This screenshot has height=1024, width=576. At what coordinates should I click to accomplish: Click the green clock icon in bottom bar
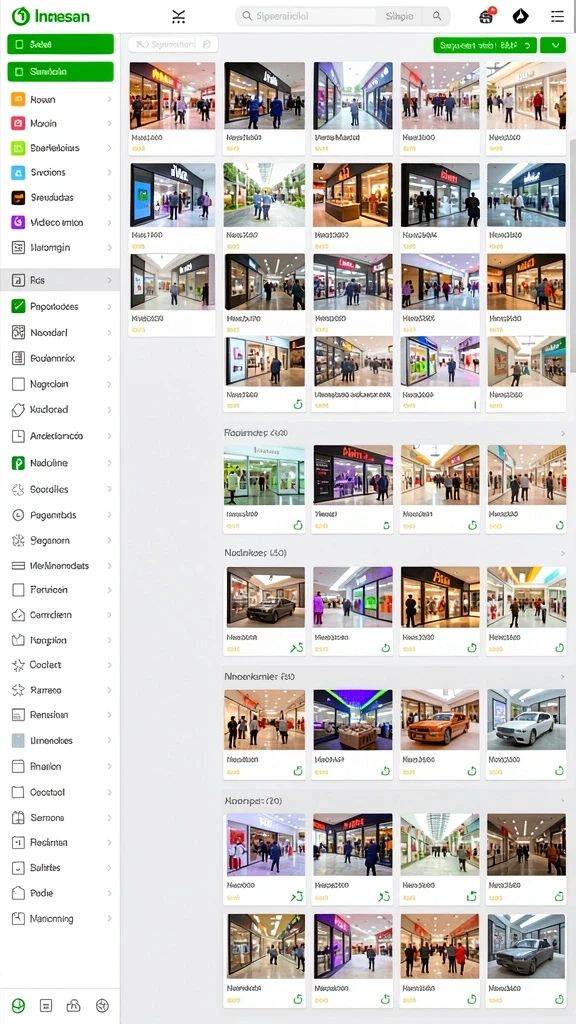(x=18, y=1005)
